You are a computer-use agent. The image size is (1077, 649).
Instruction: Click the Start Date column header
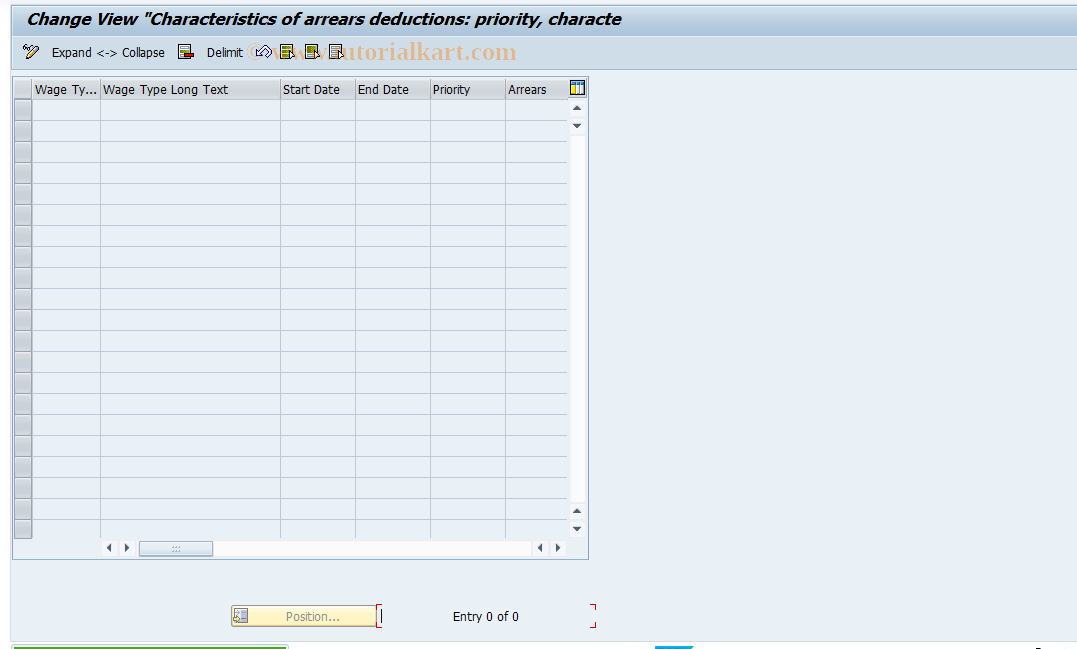click(x=318, y=89)
